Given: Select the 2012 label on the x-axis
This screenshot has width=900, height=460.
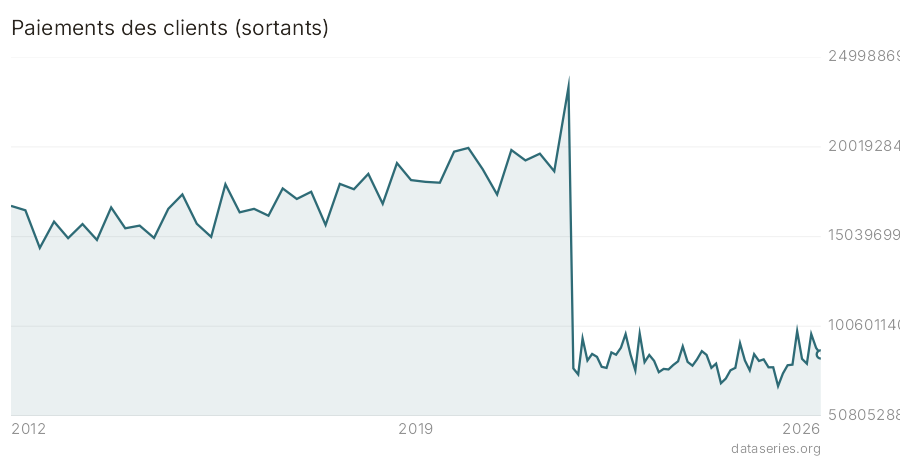Looking at the screenshot, I should (x=29, y=429).
